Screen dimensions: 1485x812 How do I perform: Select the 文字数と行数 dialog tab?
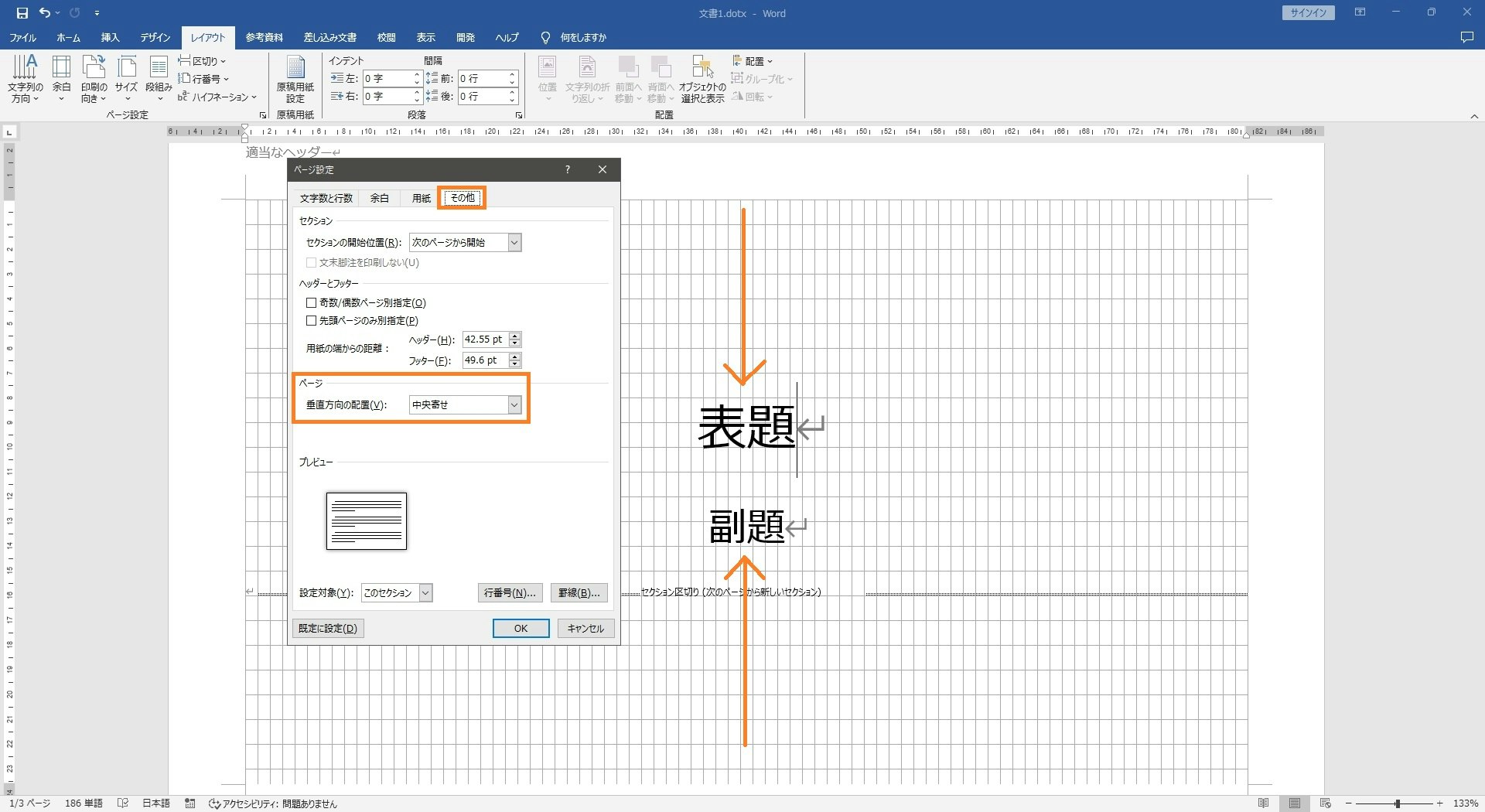pyautogui.click(x=326, y=199)
